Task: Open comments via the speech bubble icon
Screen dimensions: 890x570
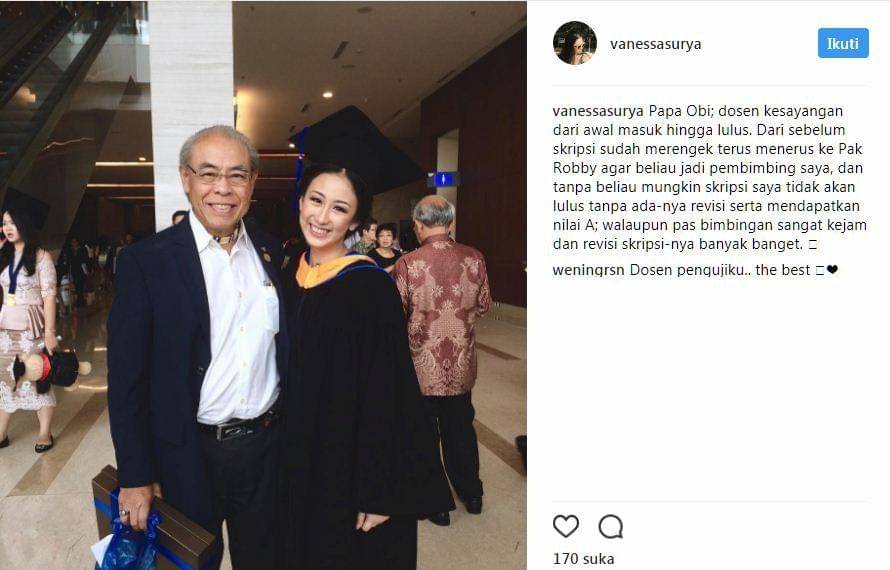Action: point(611,527)
